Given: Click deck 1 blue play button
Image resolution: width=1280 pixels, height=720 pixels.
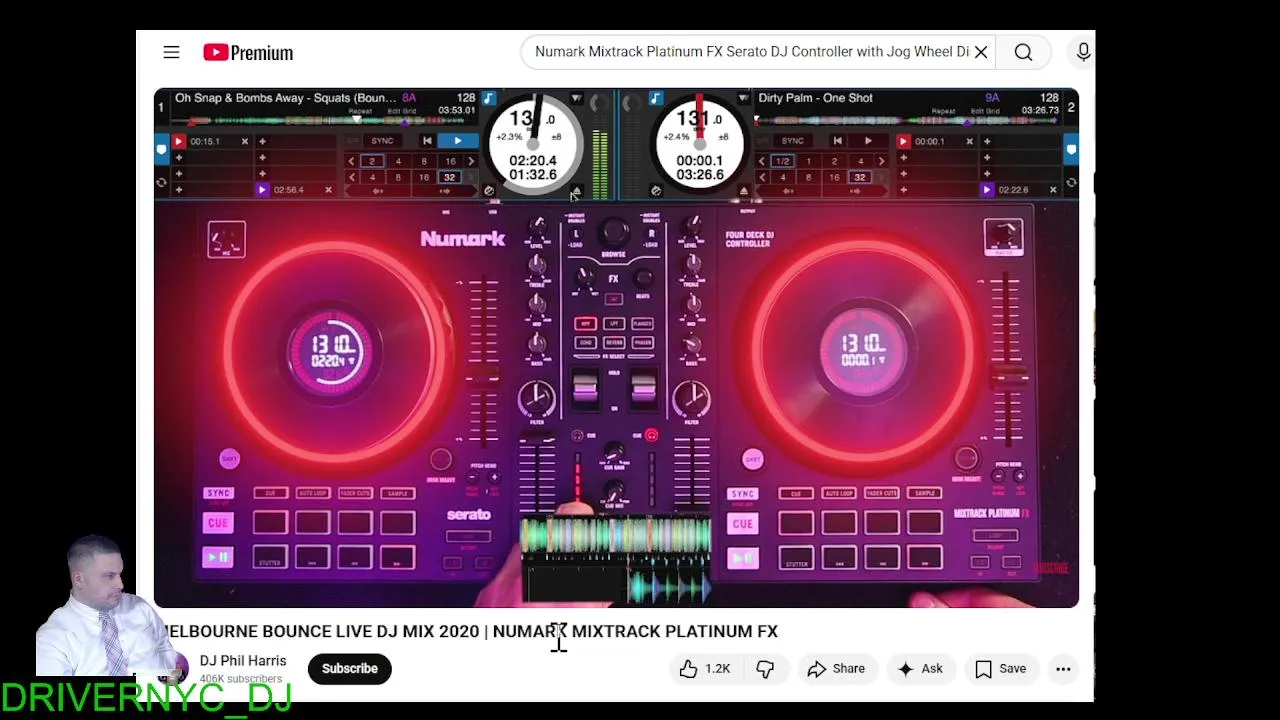Looking at the screenshot, I should pyautogui.click(x=458, y=141).
